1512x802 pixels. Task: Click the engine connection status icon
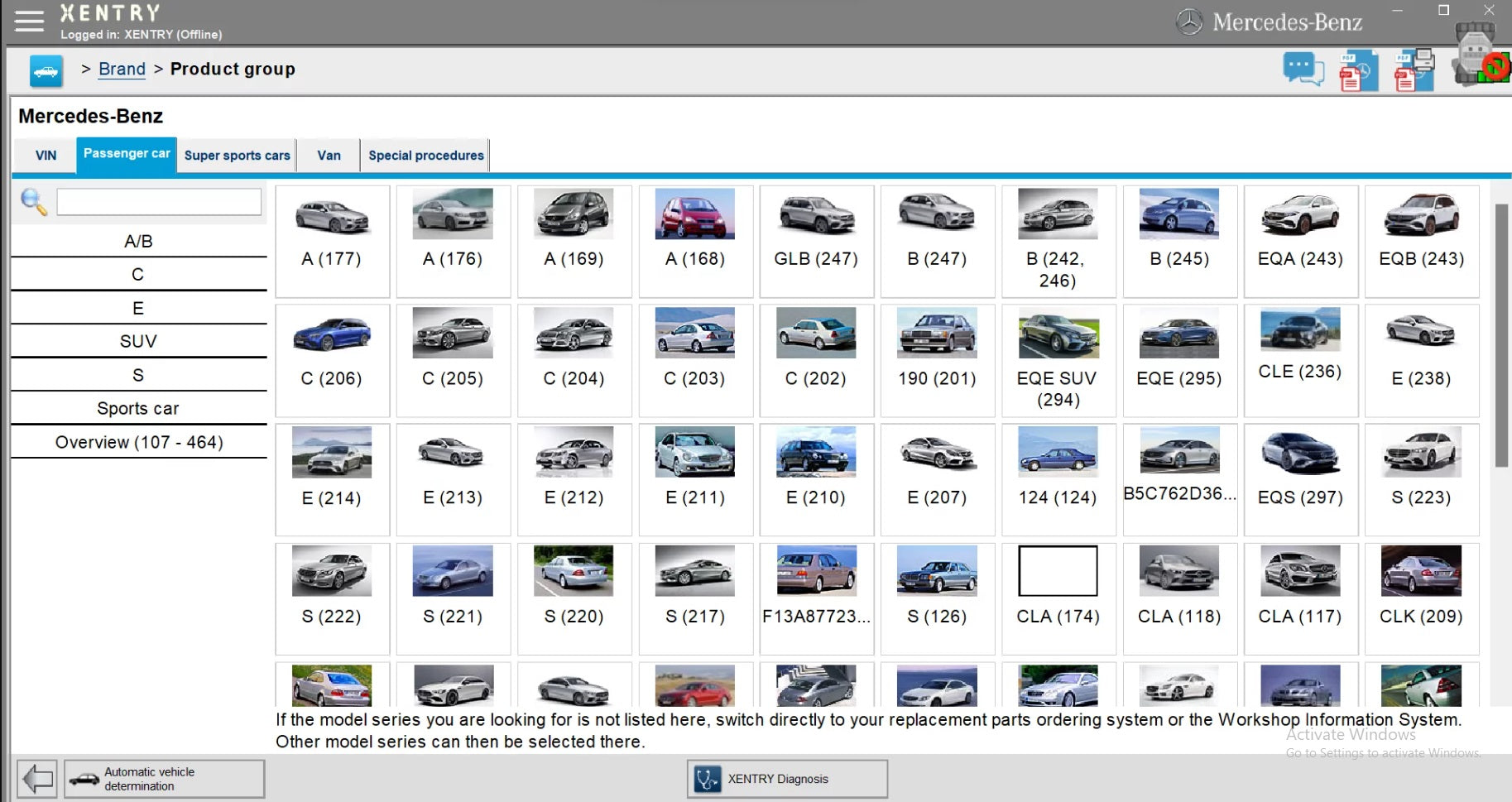coord(1480,55)
